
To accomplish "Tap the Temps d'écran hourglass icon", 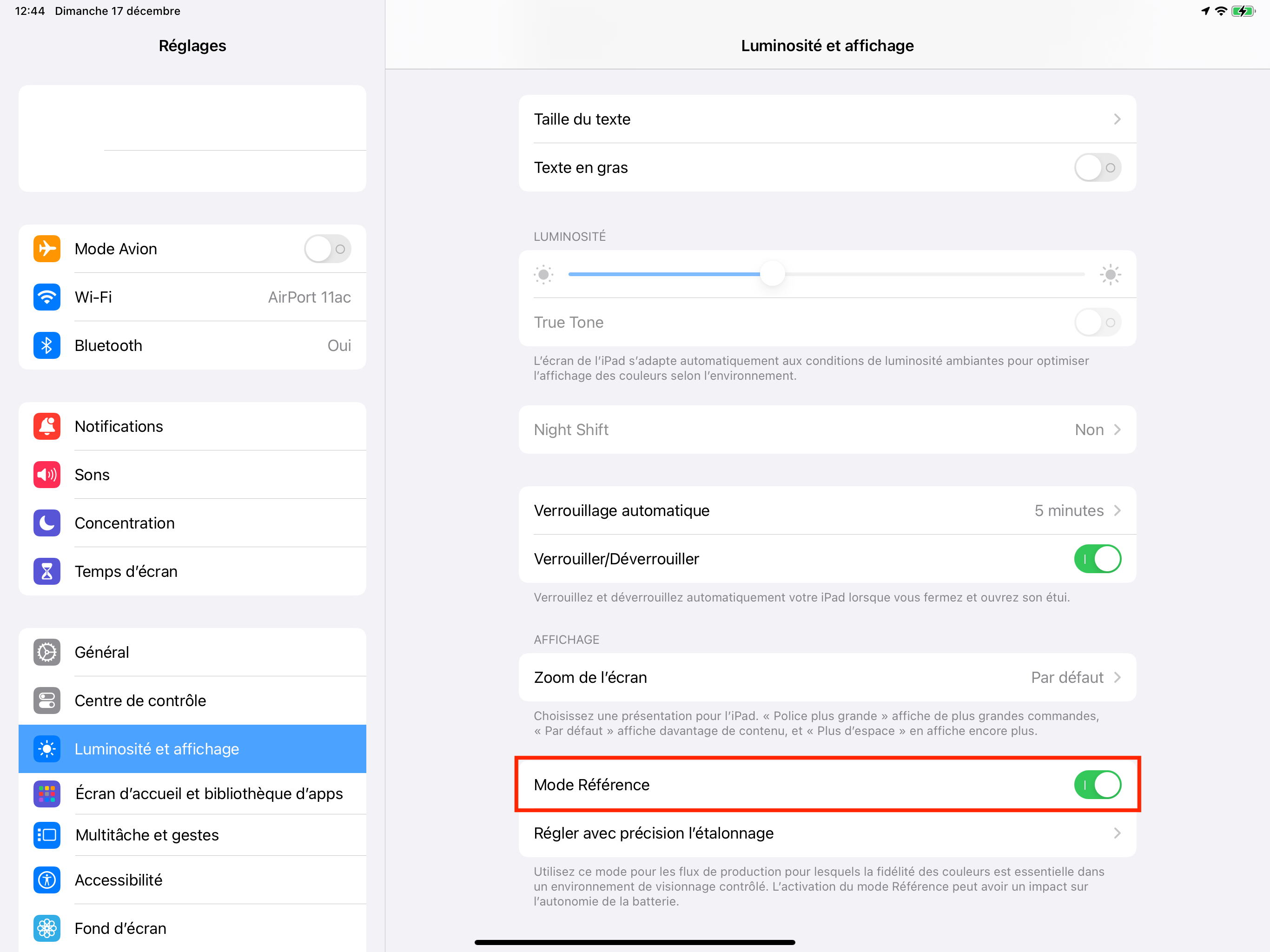I will [x=46, y=571].
